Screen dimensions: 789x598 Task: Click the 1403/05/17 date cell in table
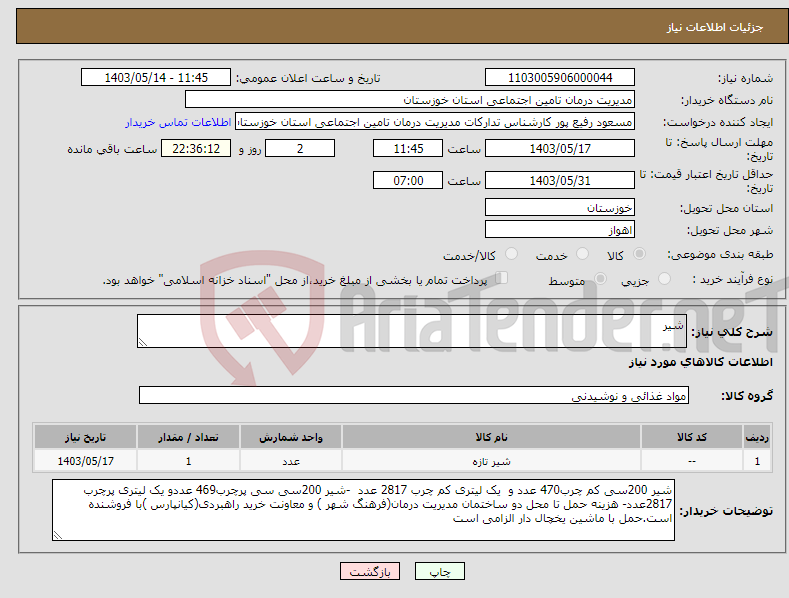click(x=86, y=461)
